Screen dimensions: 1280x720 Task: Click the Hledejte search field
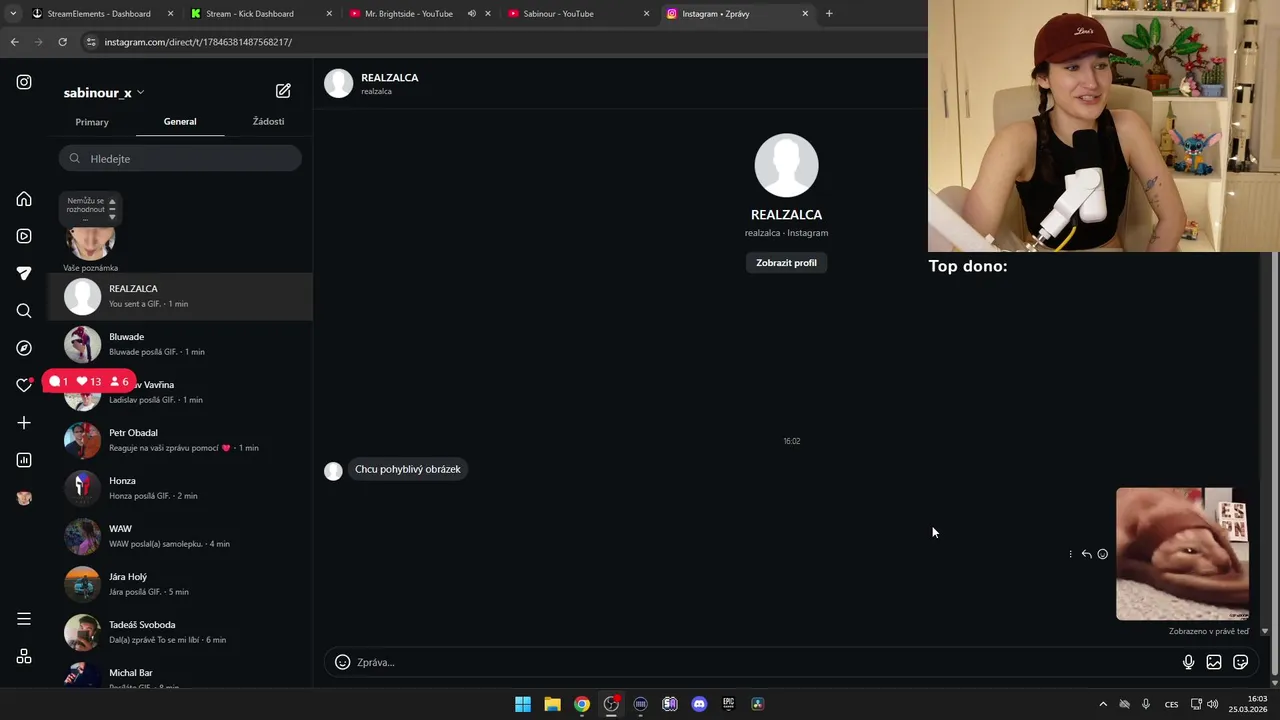(x=180, y=159)
